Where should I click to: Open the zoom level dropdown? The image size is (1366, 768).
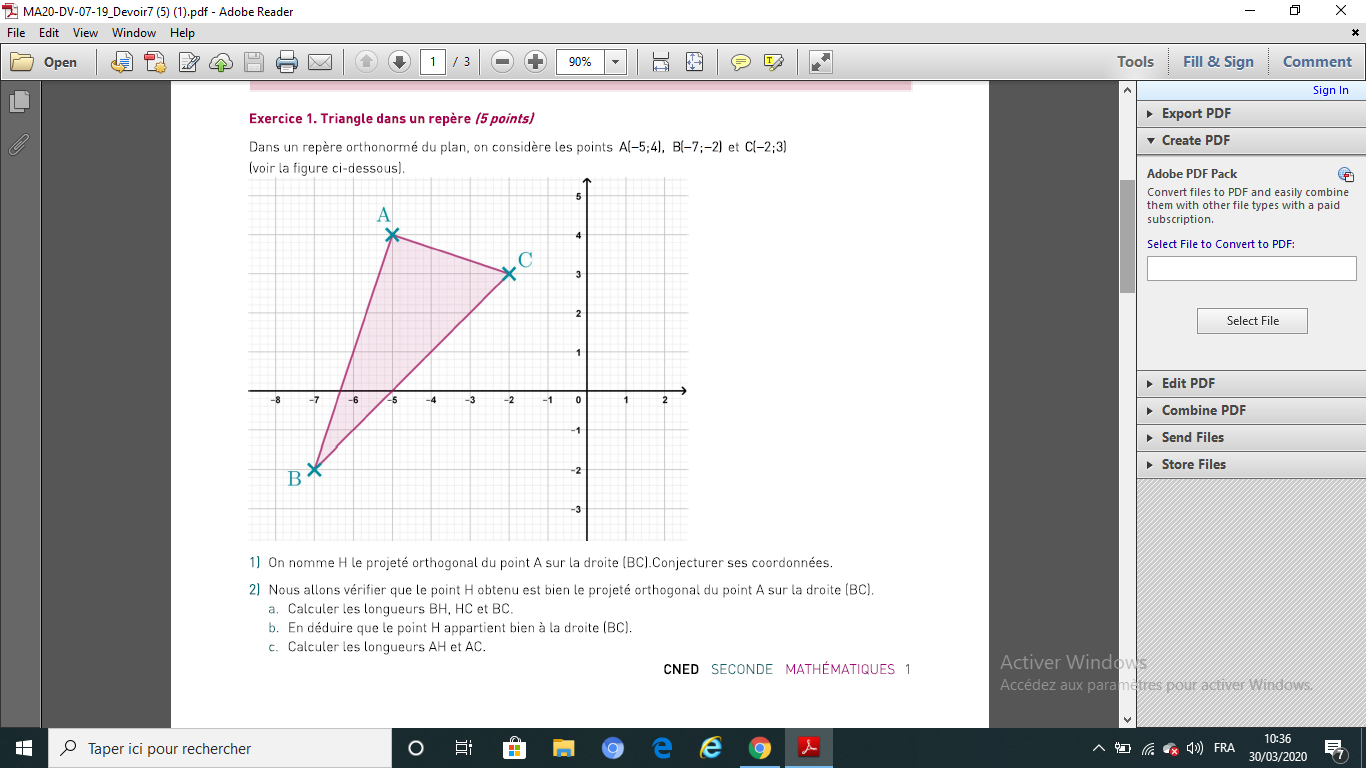click(x=615, y=62)
